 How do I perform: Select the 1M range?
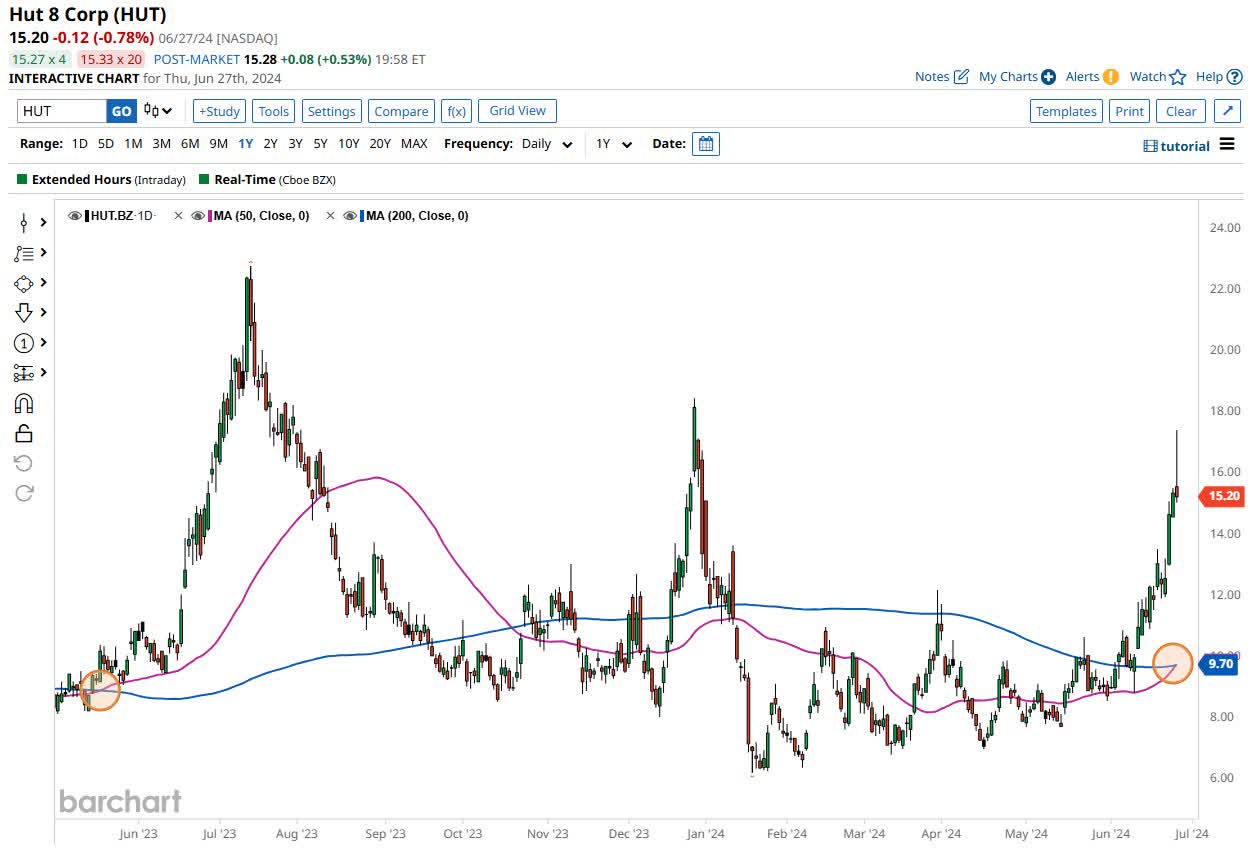click(x=133, y=144)
